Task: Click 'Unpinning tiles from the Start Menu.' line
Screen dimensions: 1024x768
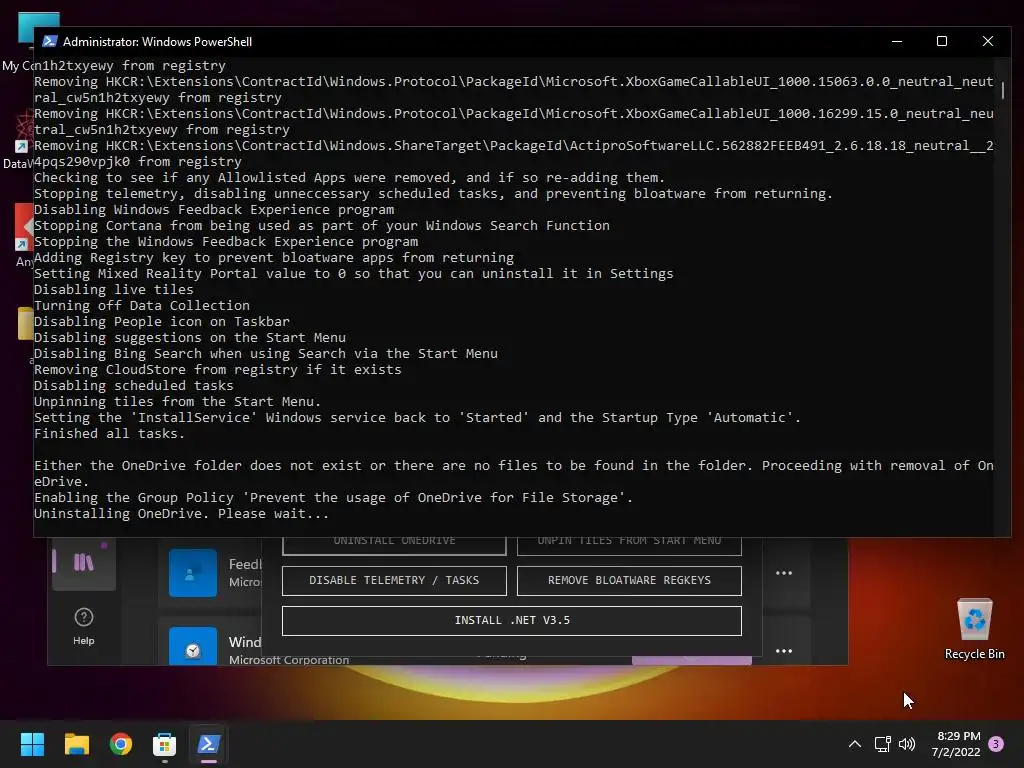Action: click(x=177, y=402)
